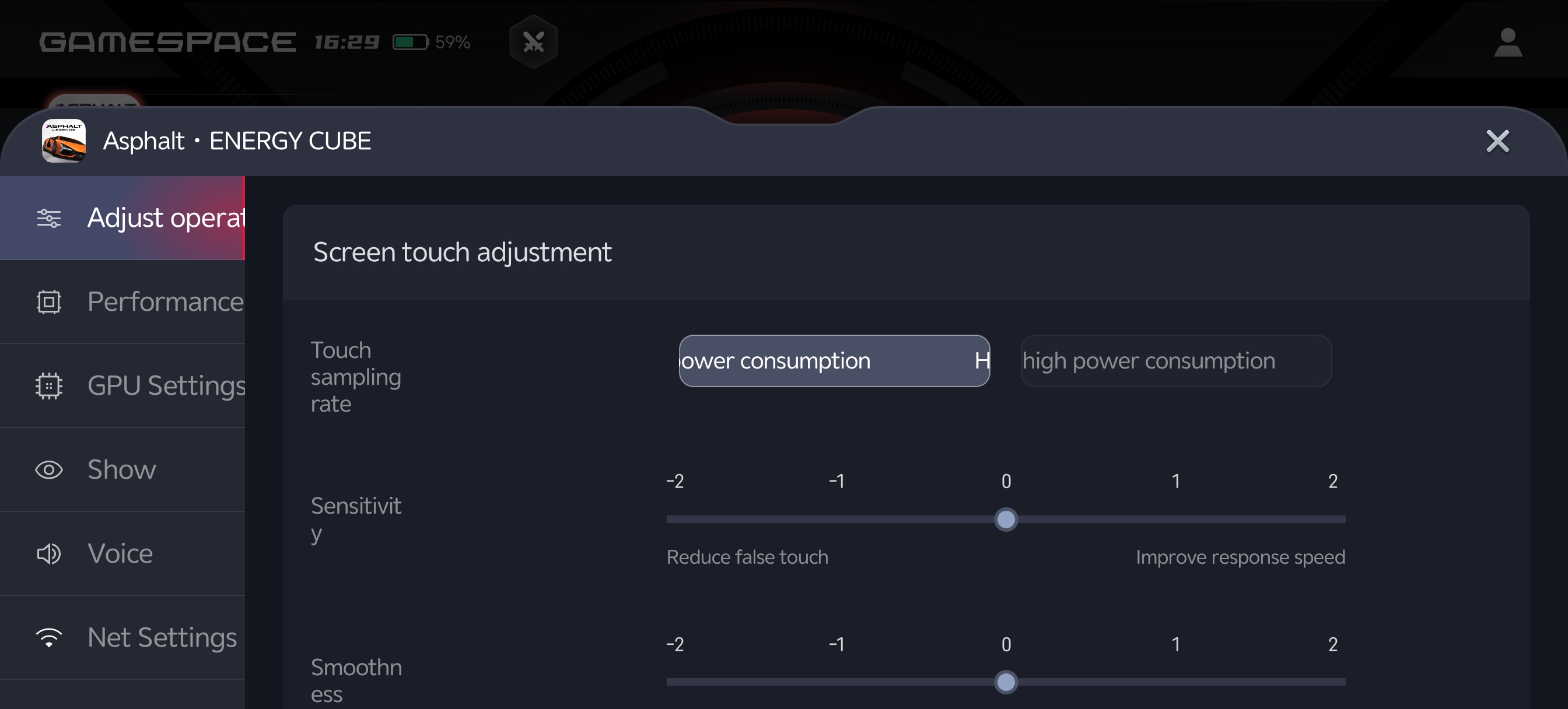Select the high power consumption option
The height and width of the screenshot is (709, 1568).
(x=1175, y=361)
